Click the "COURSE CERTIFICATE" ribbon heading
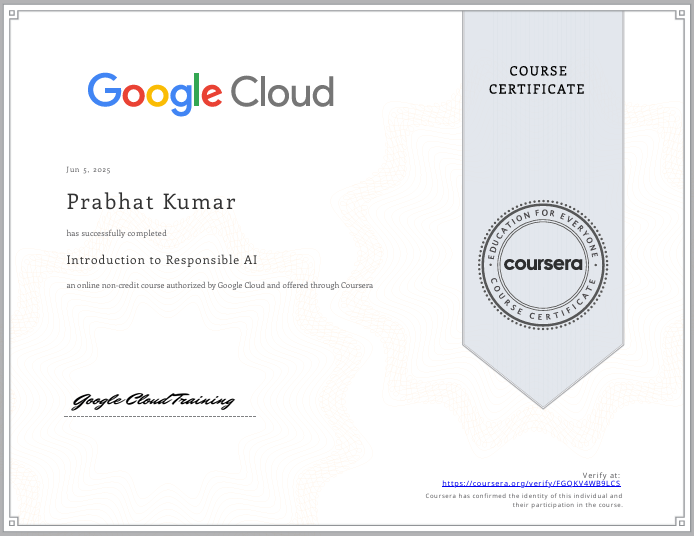This screenshot has width=694, height=536. pyautogui.click(x=537, y=80)
